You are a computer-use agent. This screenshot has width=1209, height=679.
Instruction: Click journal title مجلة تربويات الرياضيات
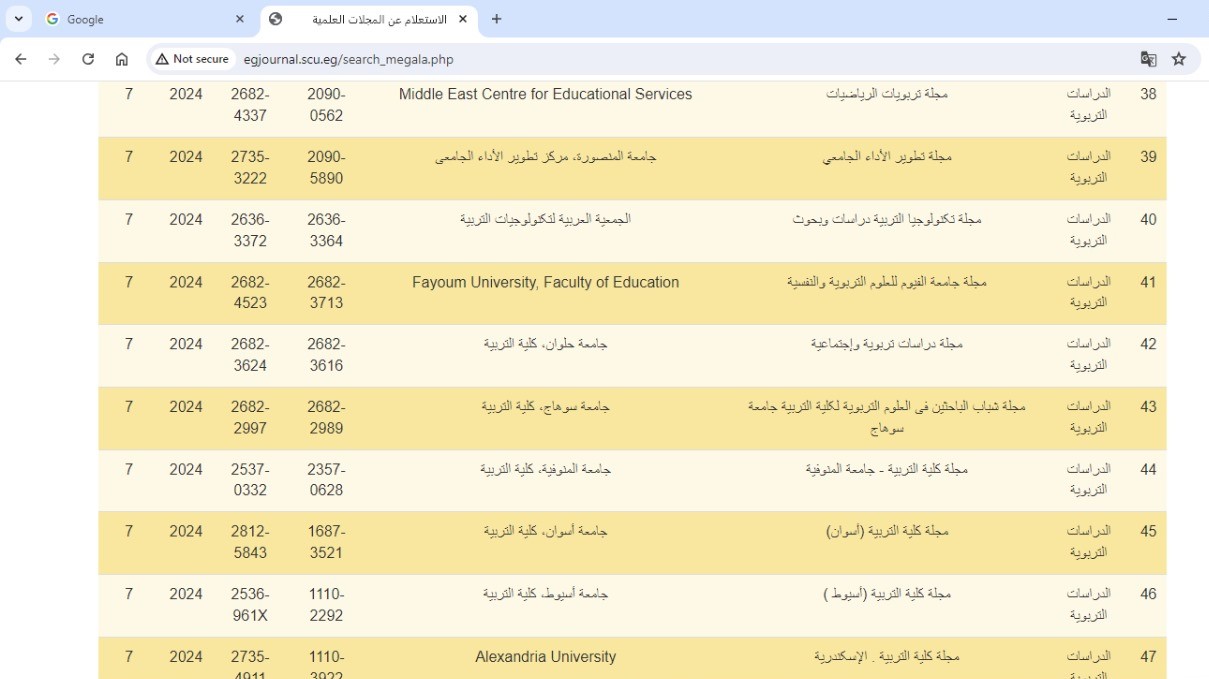click(886, 94)
